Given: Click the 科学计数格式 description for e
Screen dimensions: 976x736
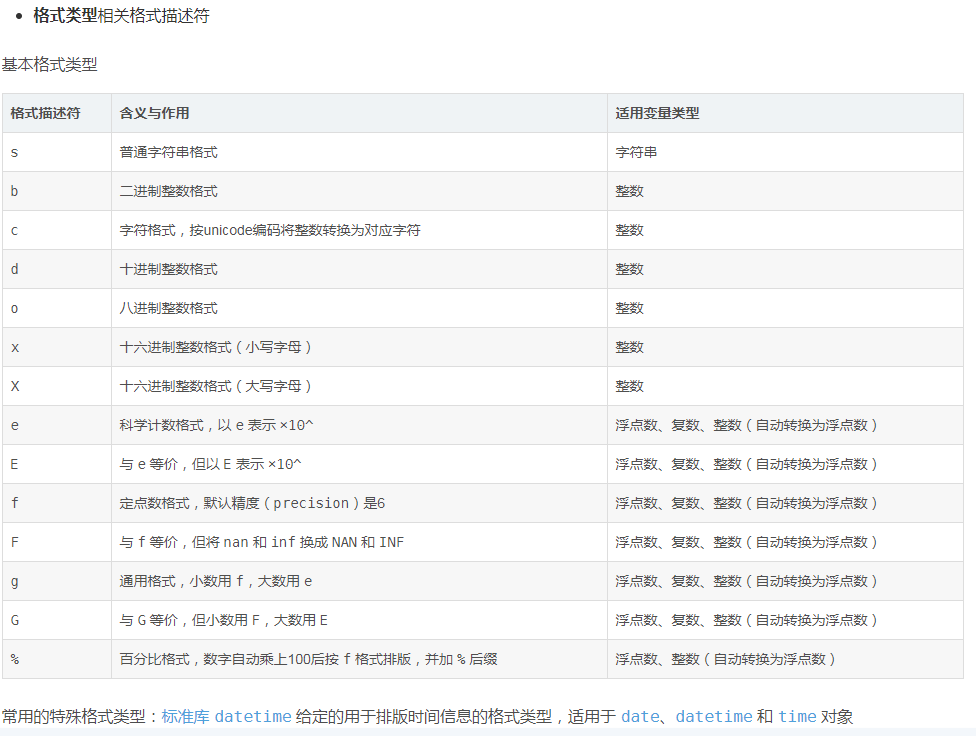Looking at the screenshot, I should (216, 425).
